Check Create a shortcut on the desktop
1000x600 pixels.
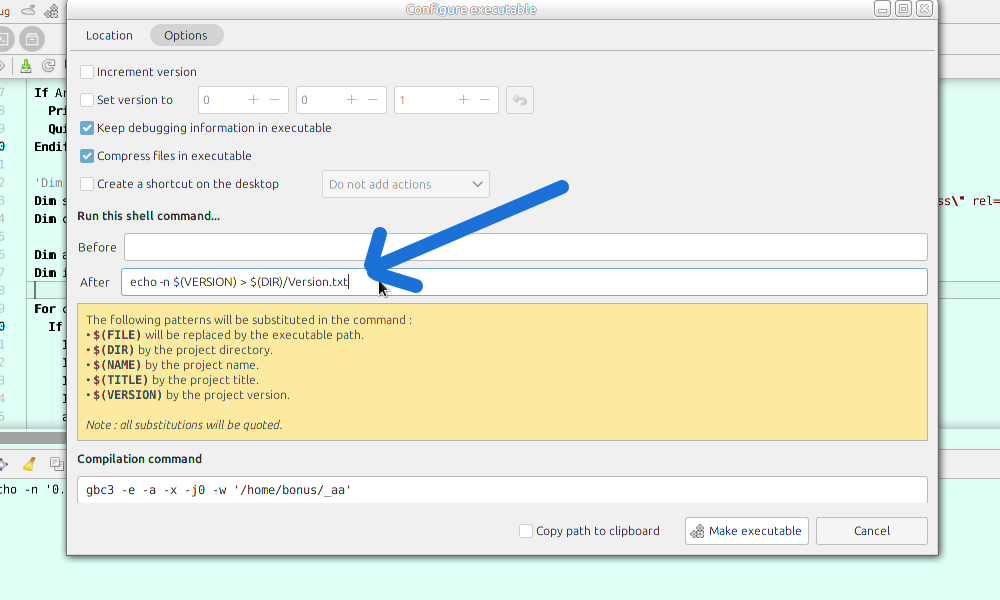click(x=87, y=184)
